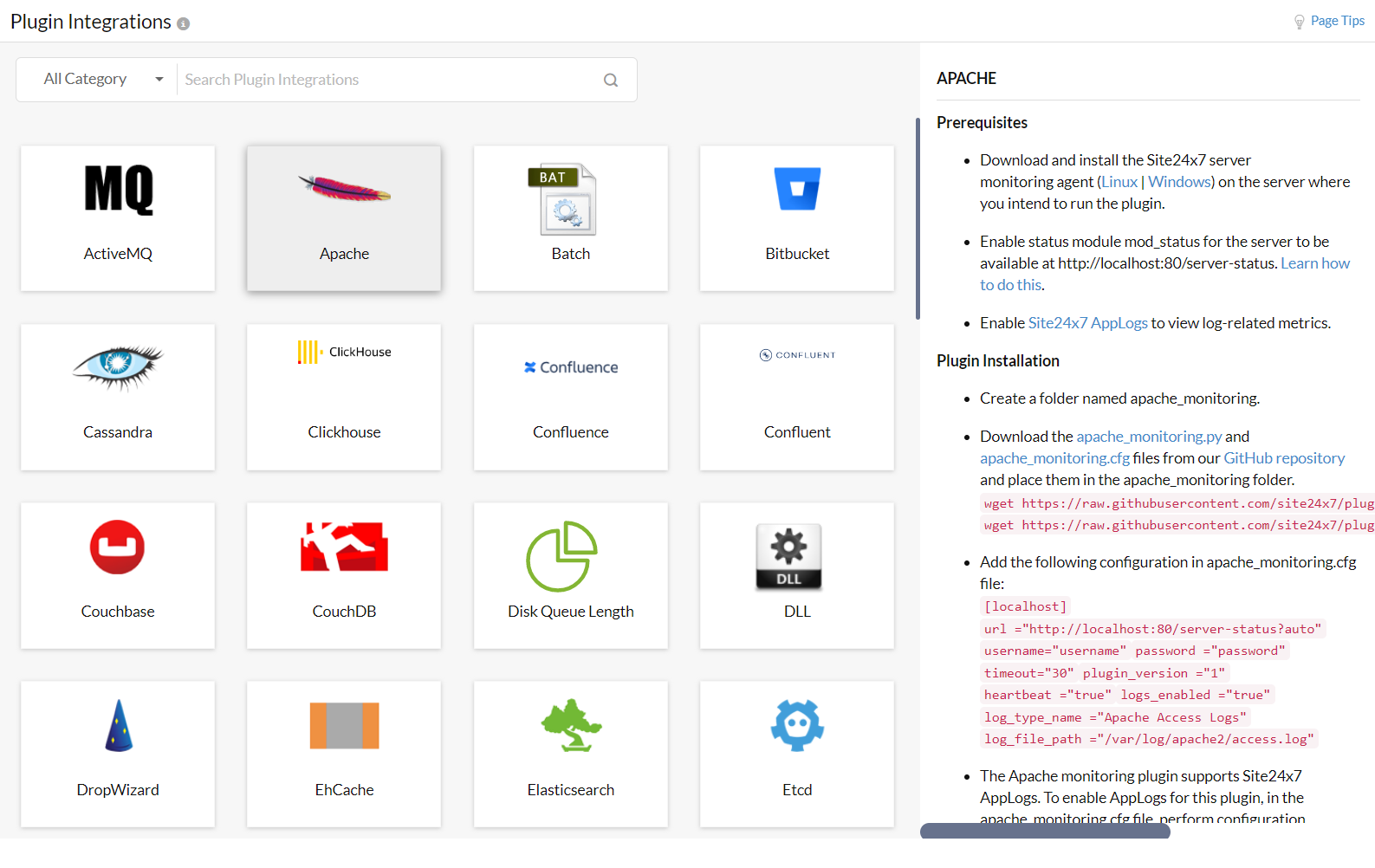Click the 'Clickhouse' card label
Image resolution: width=1375 pixels, height=868 pixels.
pos(344,432)
